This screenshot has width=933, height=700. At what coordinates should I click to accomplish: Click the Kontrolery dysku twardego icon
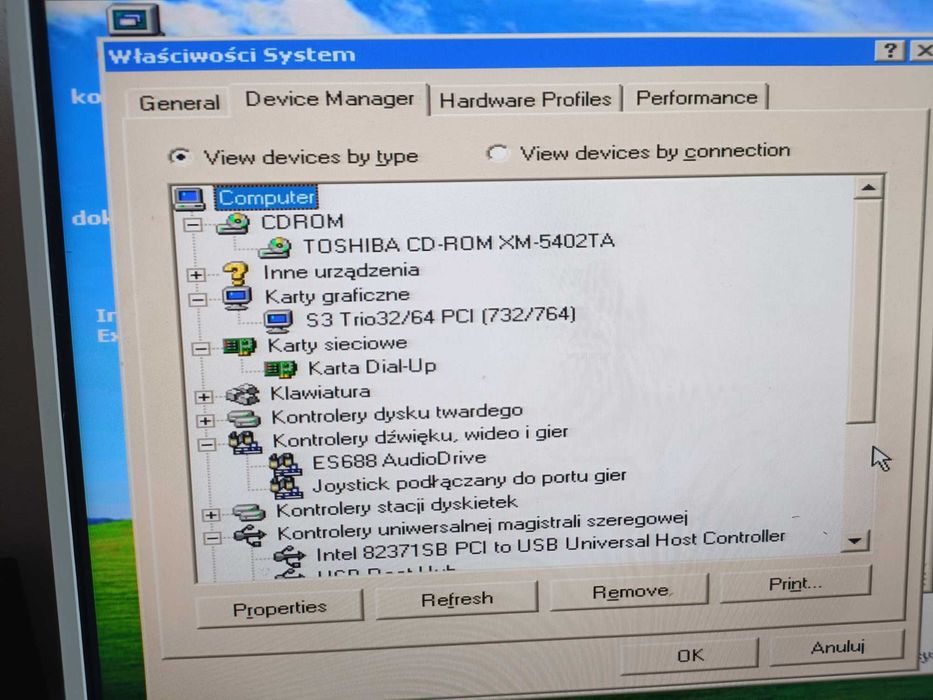(x=243, y=418)
